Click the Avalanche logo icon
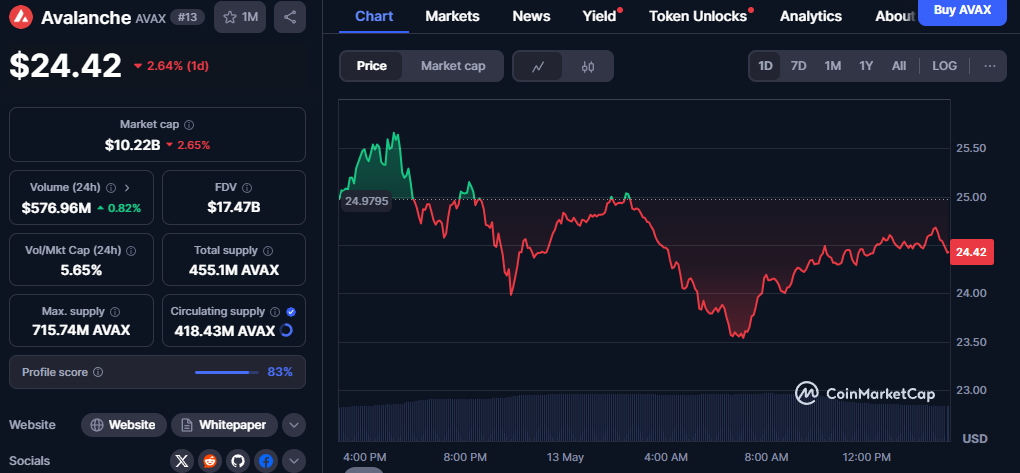Viewport: 1020px width, 473px height. [x=21, y=18]
